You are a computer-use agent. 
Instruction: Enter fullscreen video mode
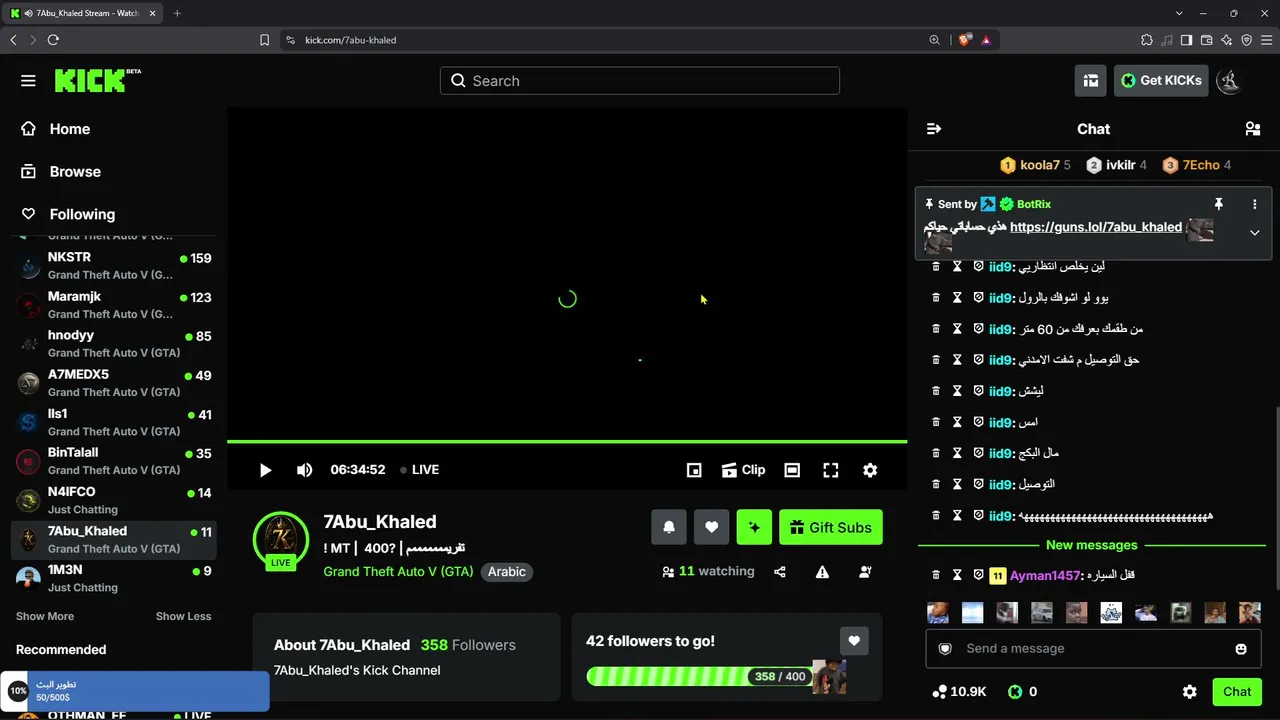(831, 470)
